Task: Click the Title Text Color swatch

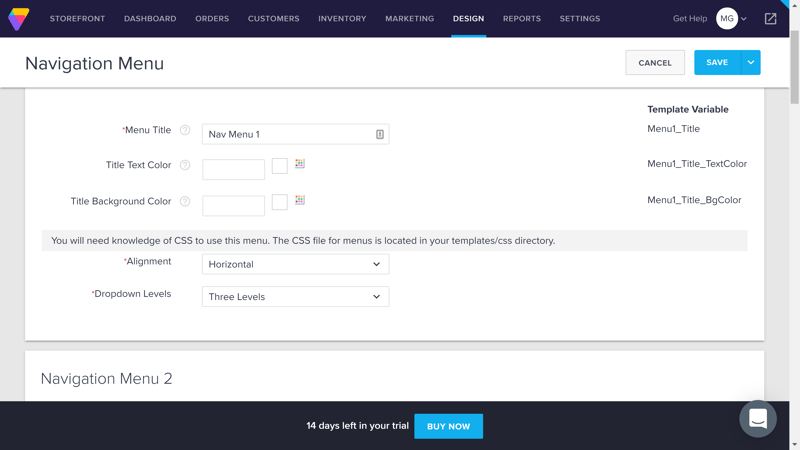Action: [280, 166]
